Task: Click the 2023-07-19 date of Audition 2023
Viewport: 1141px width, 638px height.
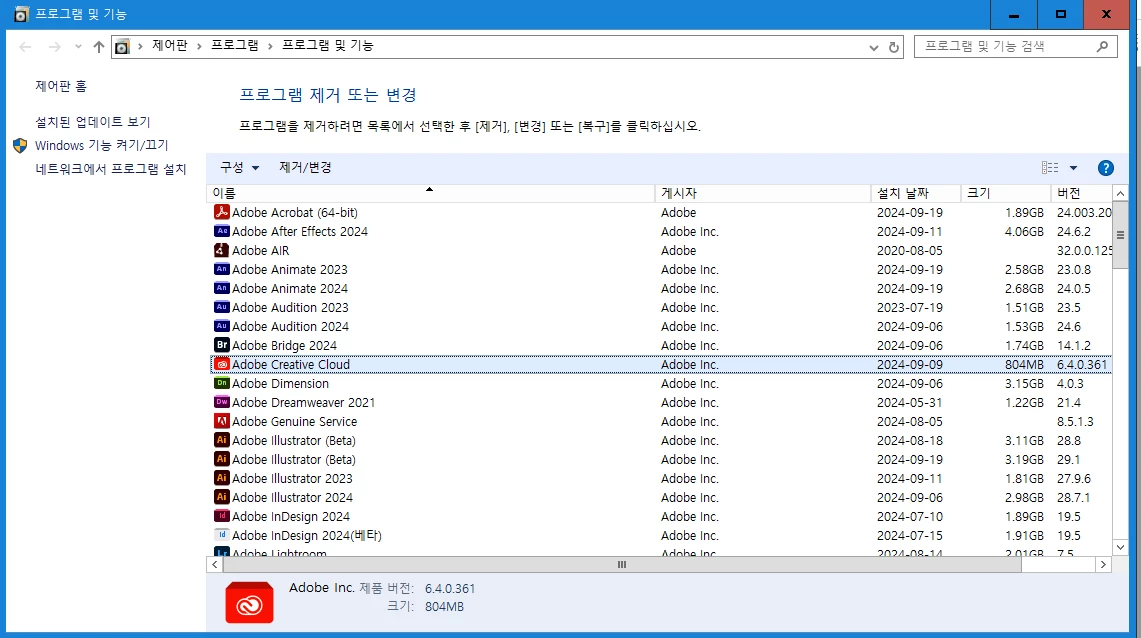Action: point(910,308)
